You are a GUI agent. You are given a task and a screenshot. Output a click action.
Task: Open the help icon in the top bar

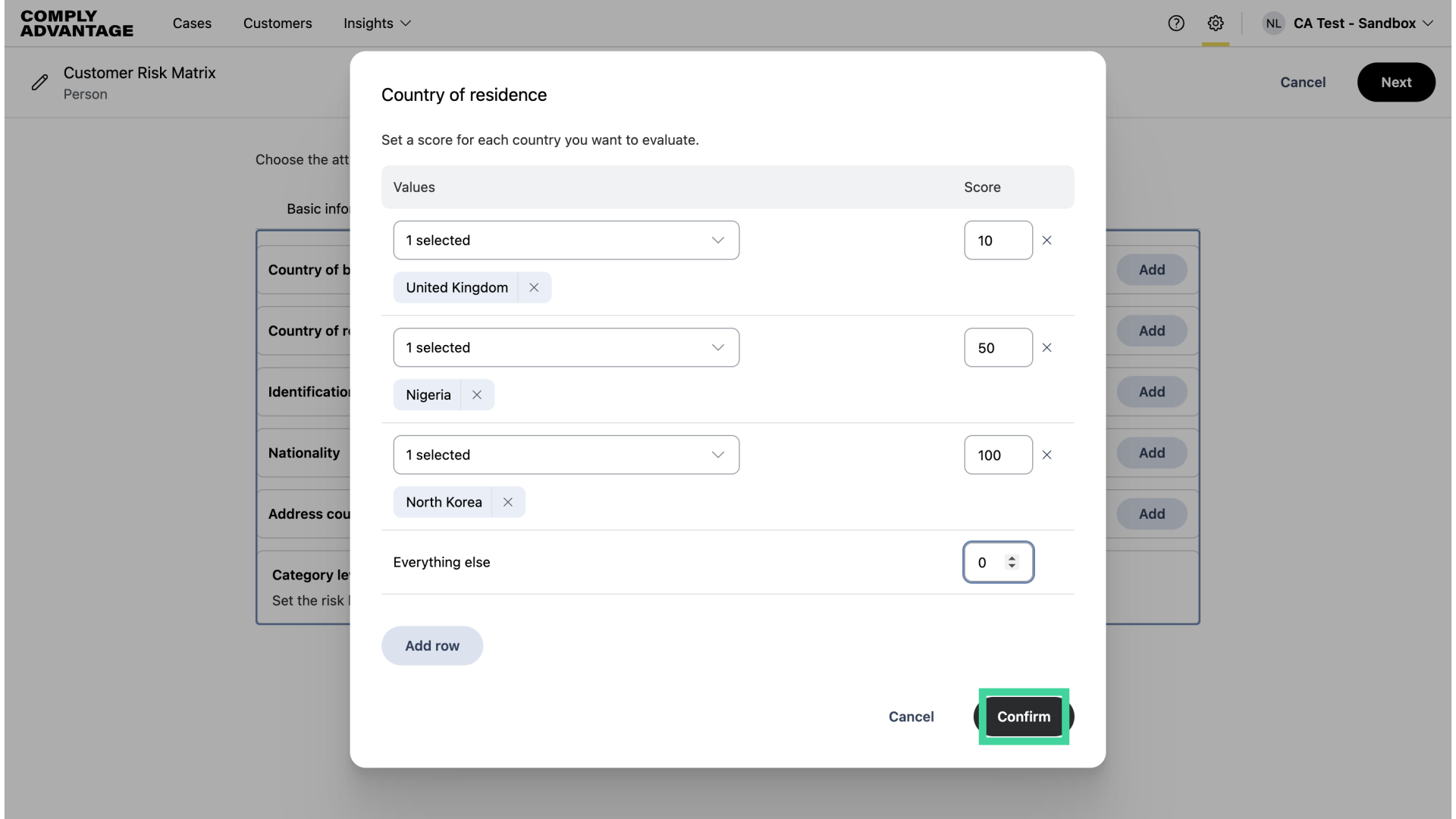1176,24
